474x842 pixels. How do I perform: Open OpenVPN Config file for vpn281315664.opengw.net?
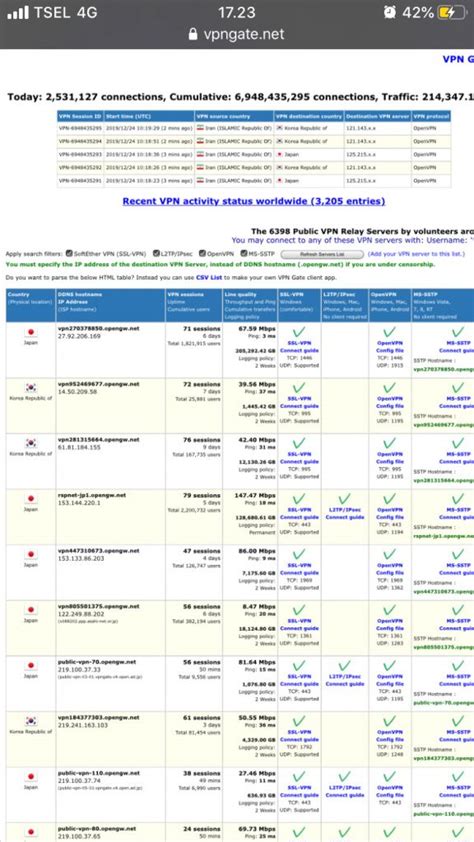coord(390,458)
